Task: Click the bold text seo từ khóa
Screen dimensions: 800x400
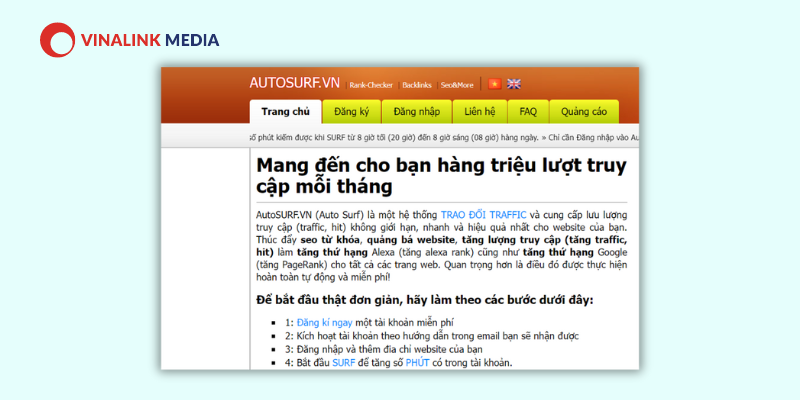Action: click(330, 240)
